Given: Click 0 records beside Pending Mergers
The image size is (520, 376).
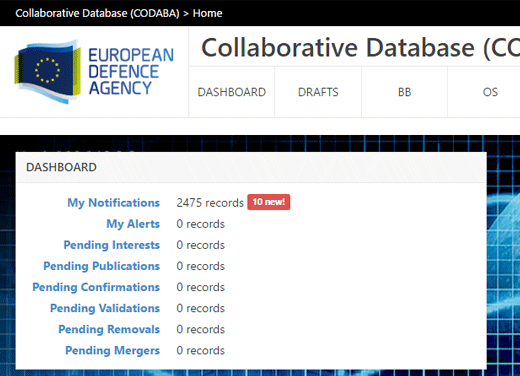Looking at the screenshot, I should 201,350.
